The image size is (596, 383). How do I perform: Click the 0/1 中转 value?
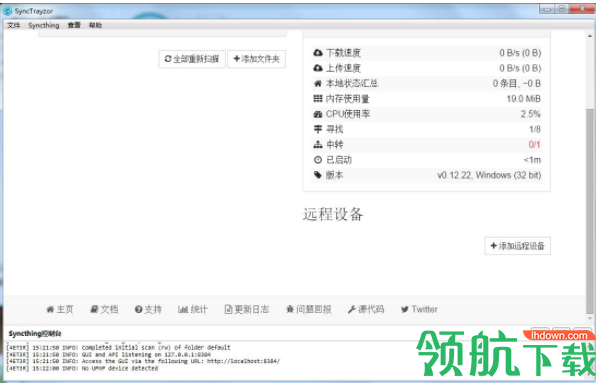pos(534,144)
